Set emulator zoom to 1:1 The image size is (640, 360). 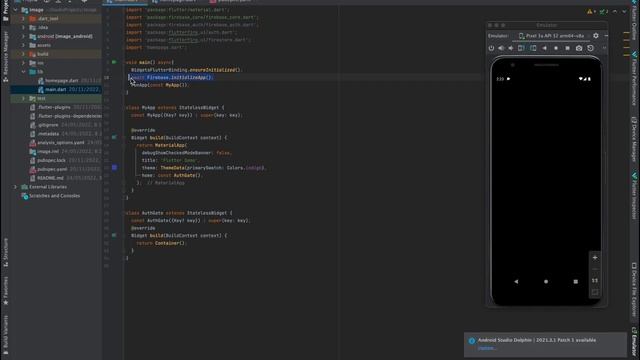tap(595, 280)
